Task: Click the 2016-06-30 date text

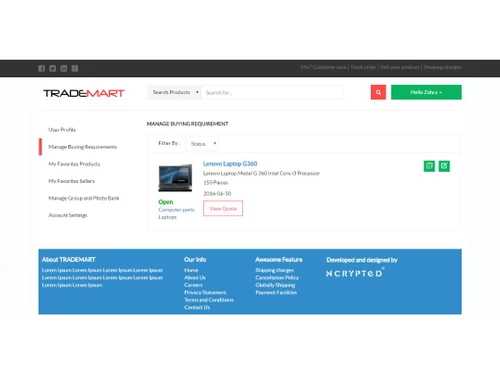Action: (x=217, y=194)
